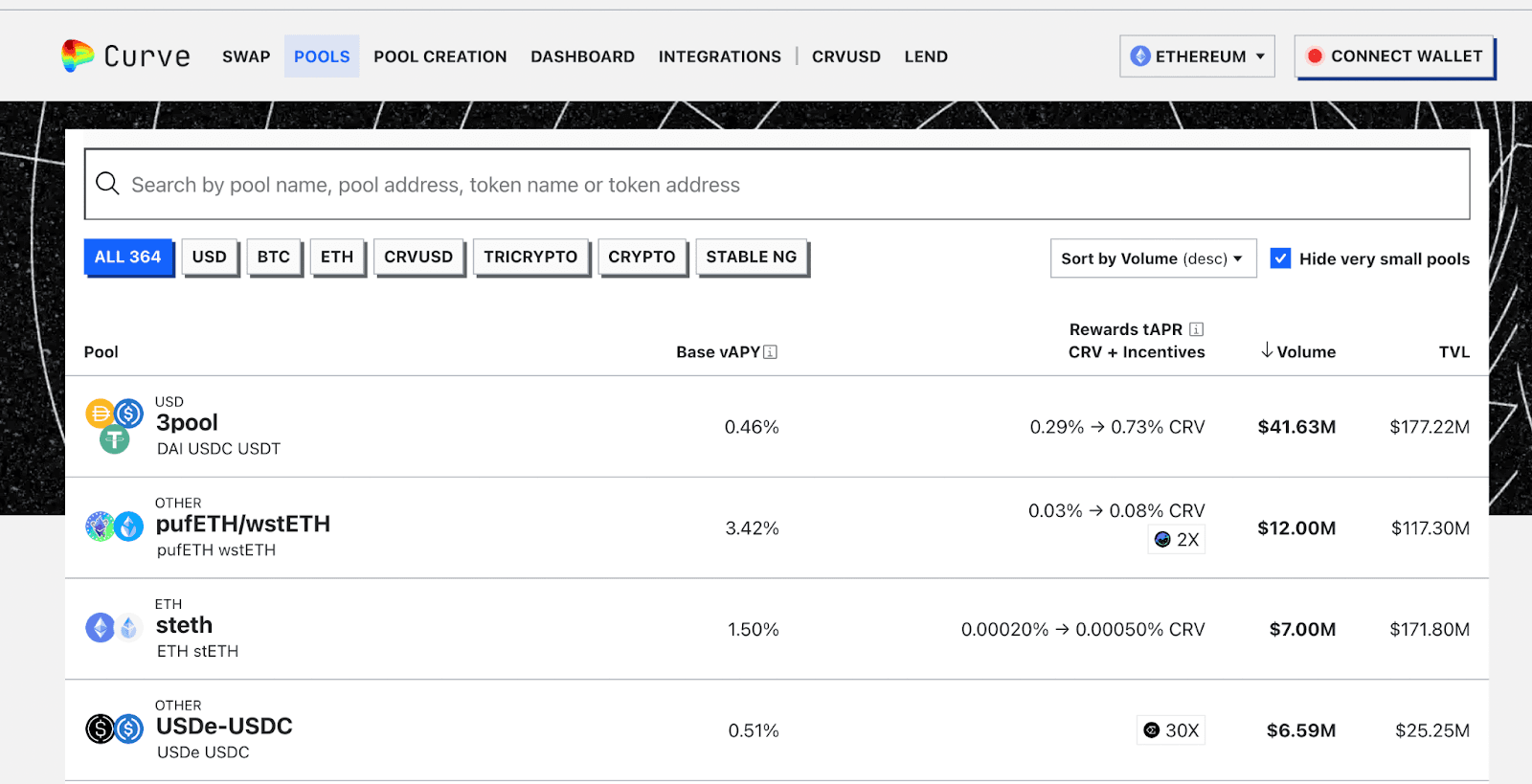Click CRV + Incentives subheader

1137,352
